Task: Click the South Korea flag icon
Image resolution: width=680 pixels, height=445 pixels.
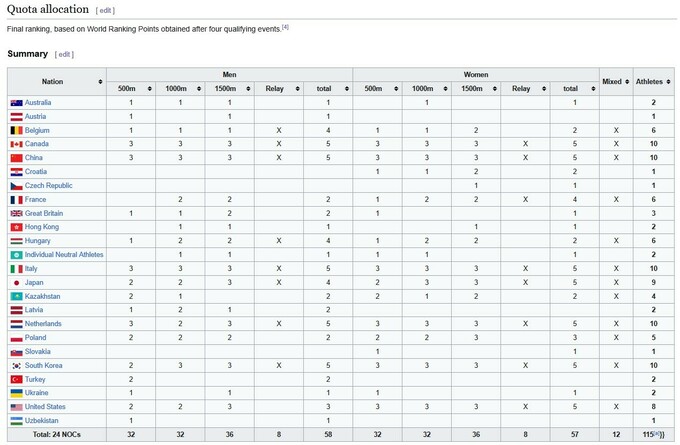Action: [16, 366]
